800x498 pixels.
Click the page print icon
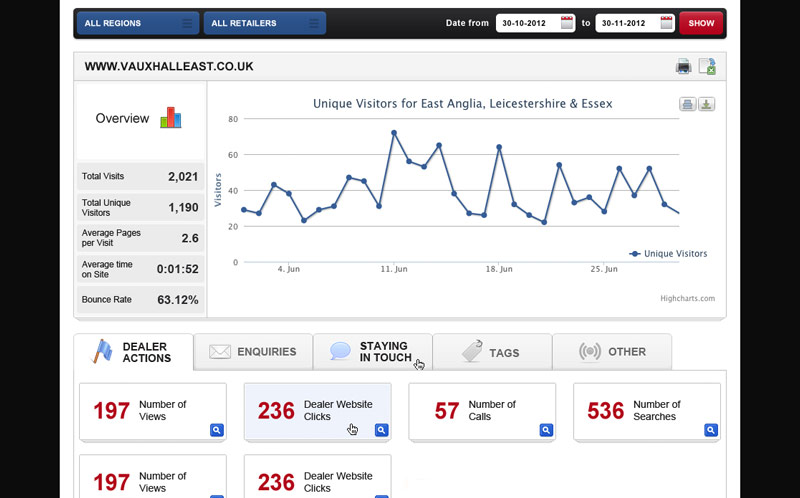pos(683,67)
